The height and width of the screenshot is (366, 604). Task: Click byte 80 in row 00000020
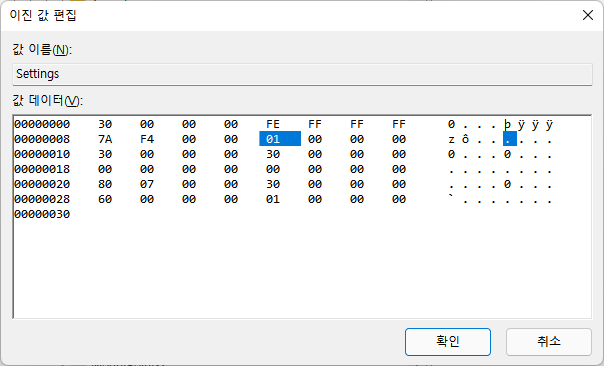(x=105, y=184)
